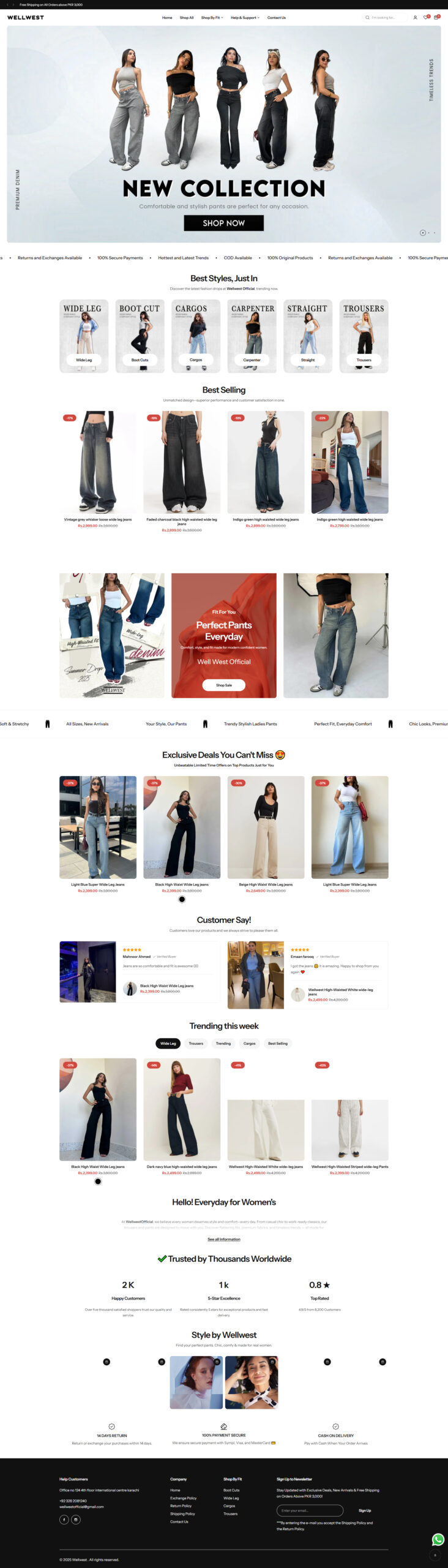Open the Carpenter category thumbnail
Screen dimensions: 448x1568
[252, 336]
